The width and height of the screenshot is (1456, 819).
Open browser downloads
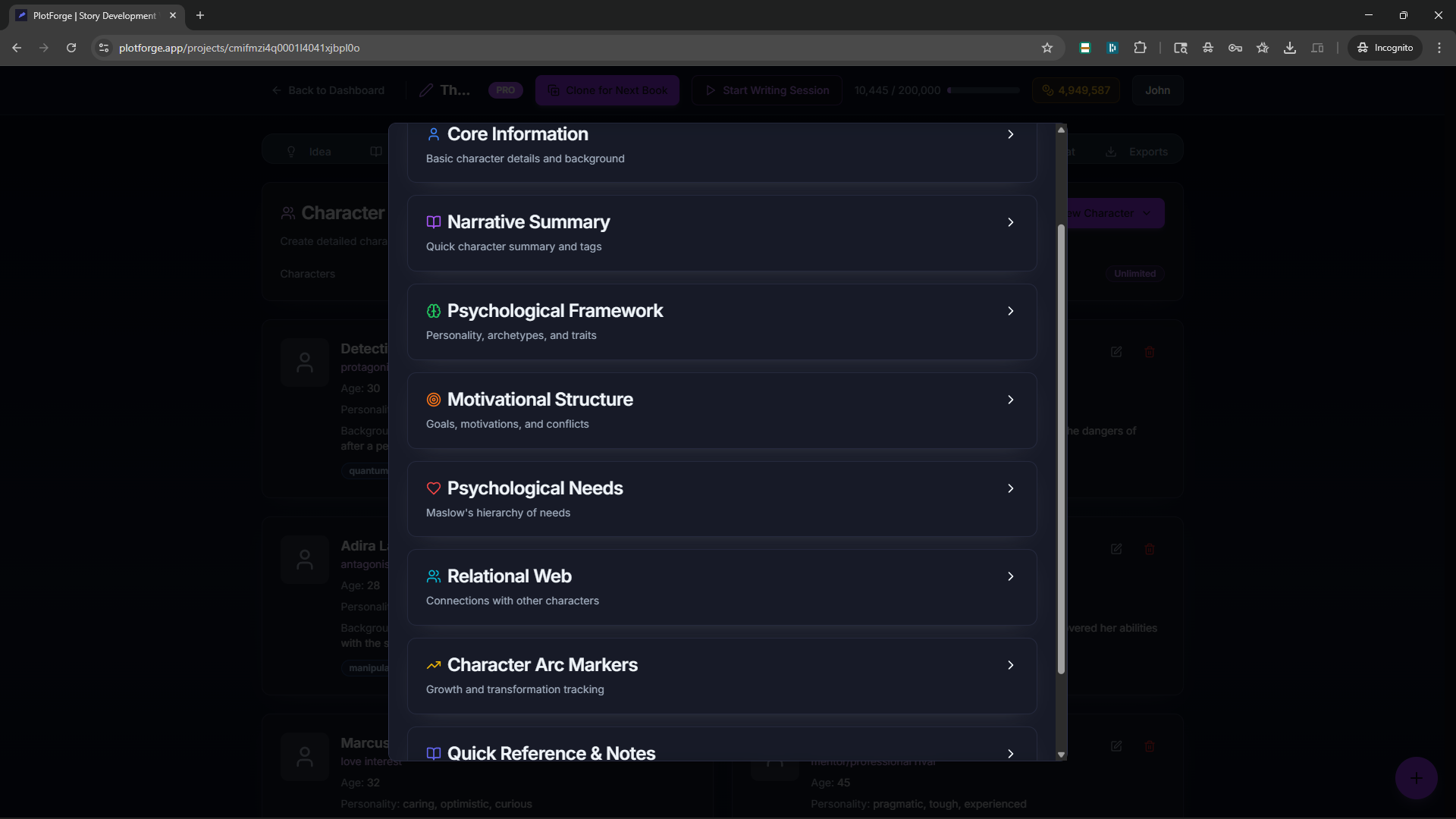point(1290,48)
